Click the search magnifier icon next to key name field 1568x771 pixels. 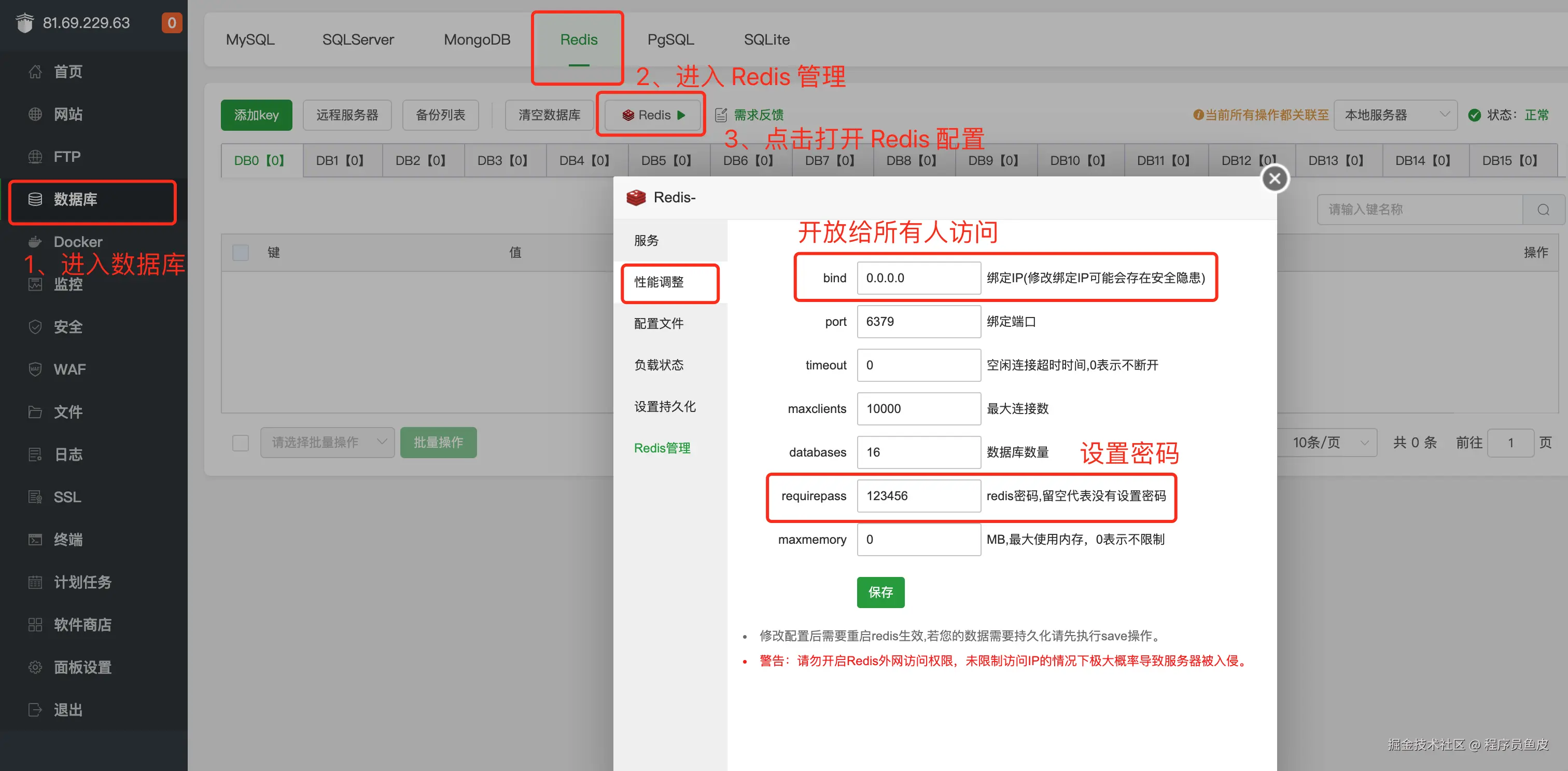tap(1543, 210)
